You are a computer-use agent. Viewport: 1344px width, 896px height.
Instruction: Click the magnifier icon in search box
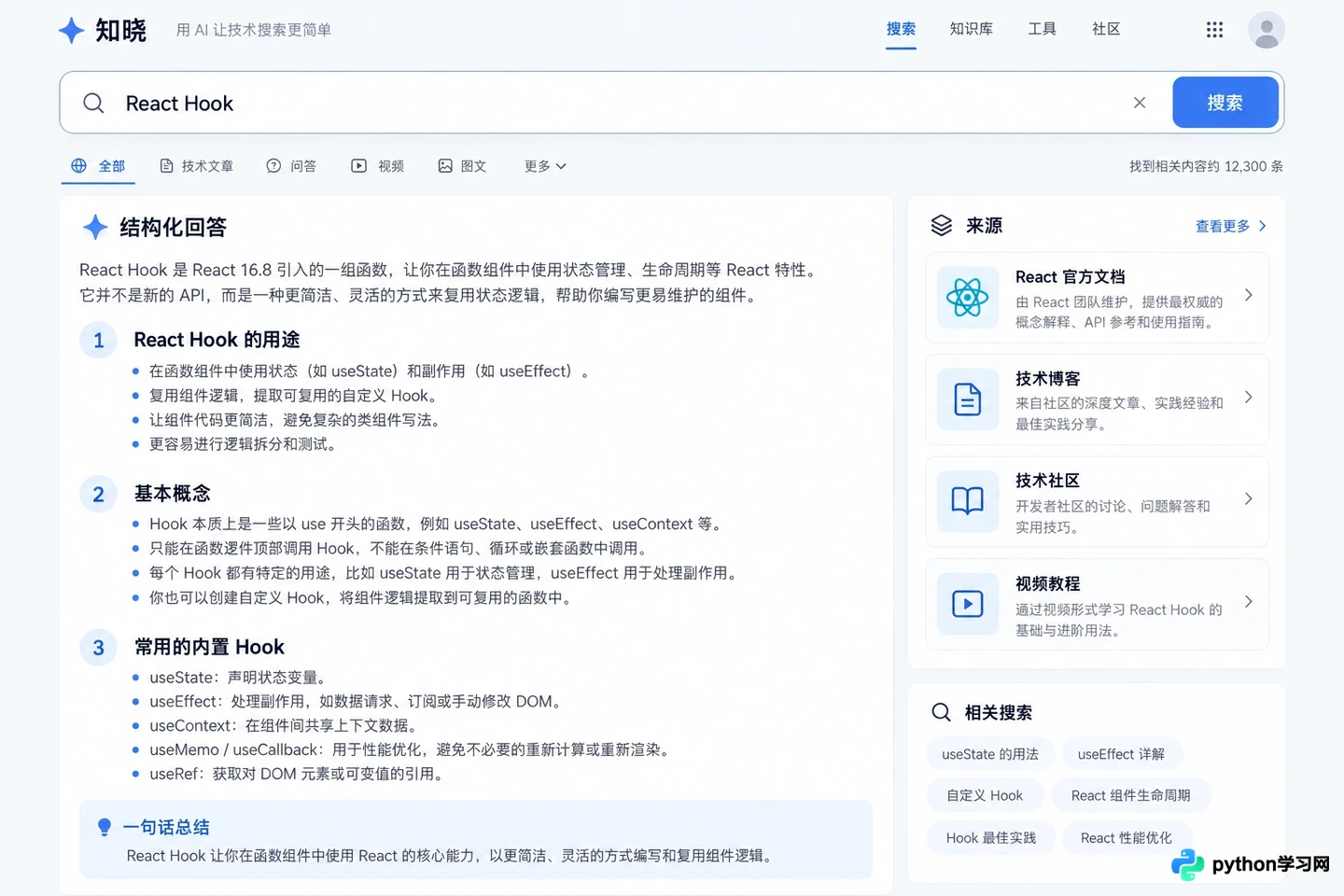[93, 103]
